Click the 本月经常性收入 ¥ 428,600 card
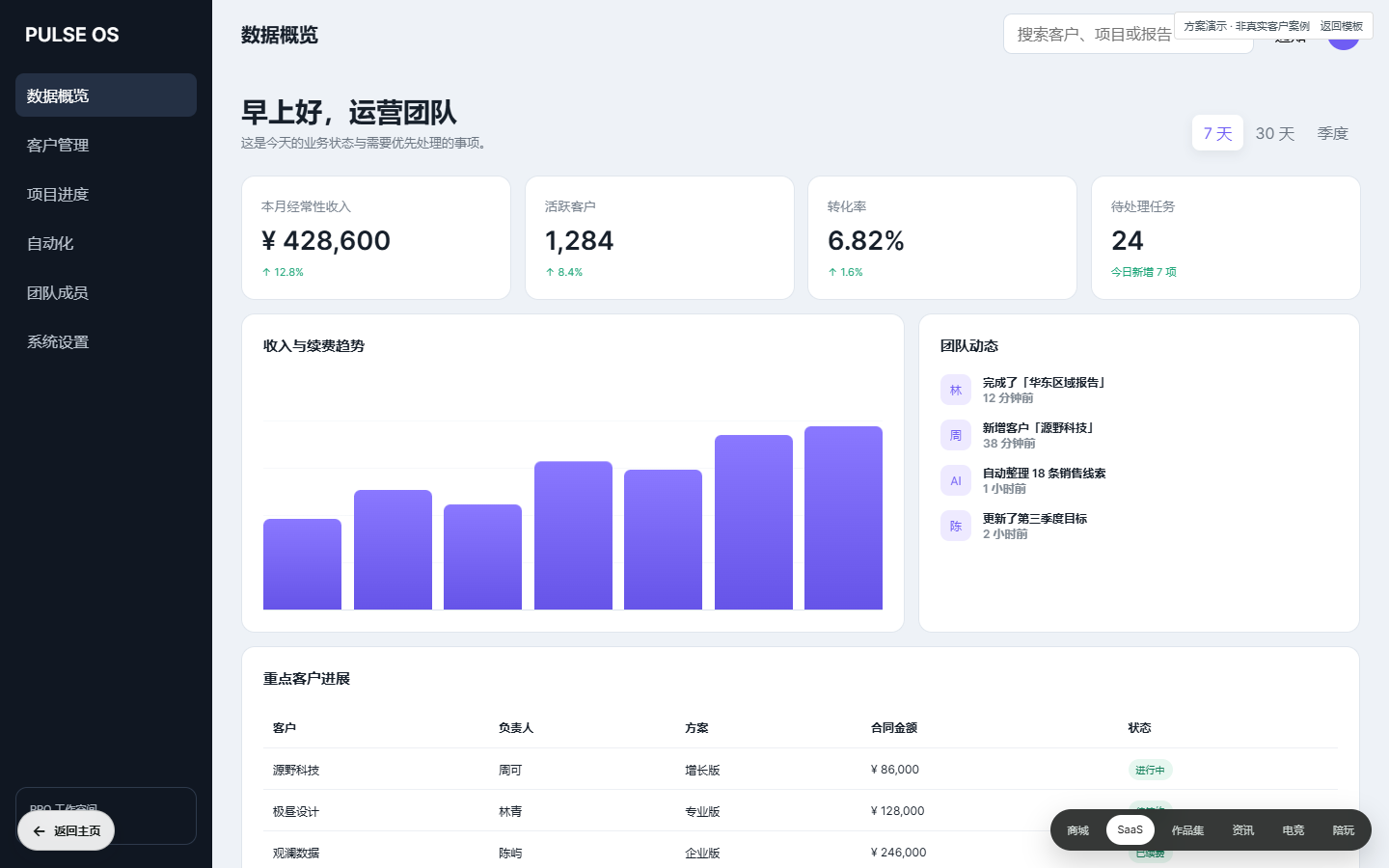1389x868 pixels. 376,237
